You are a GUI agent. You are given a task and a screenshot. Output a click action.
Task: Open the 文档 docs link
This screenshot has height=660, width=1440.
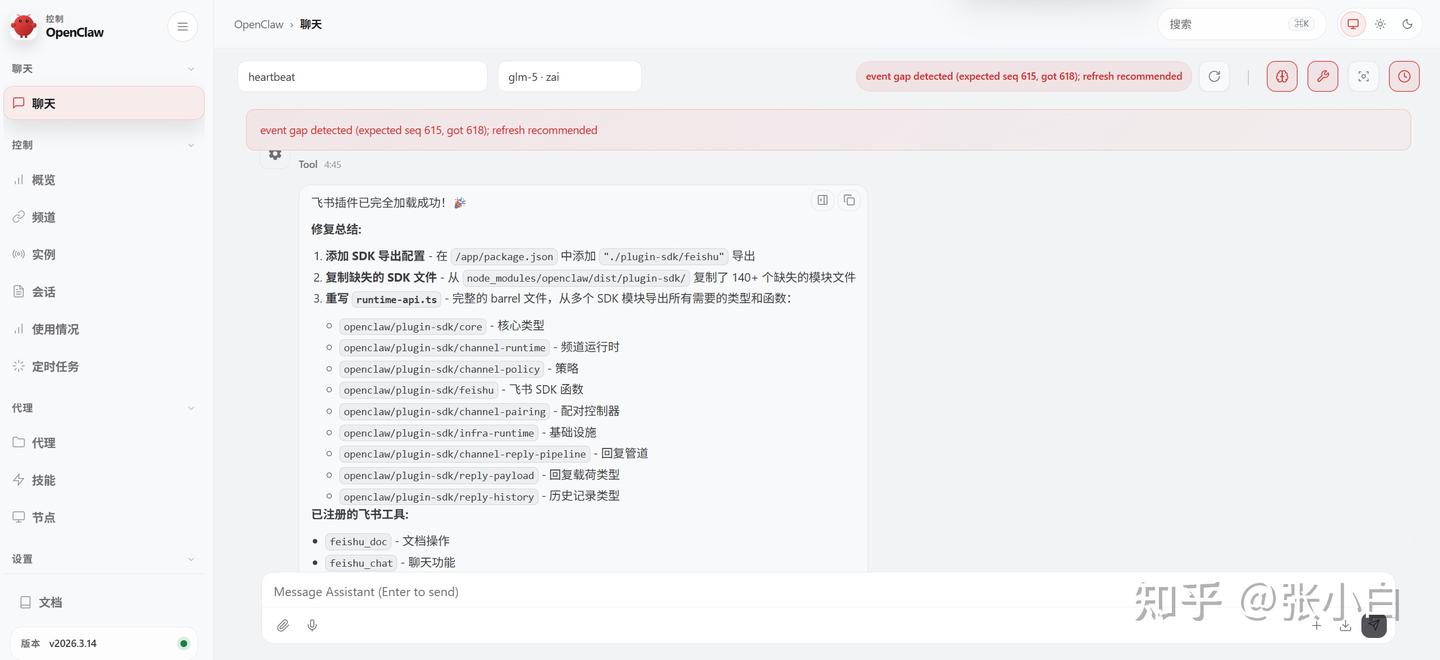104,602
